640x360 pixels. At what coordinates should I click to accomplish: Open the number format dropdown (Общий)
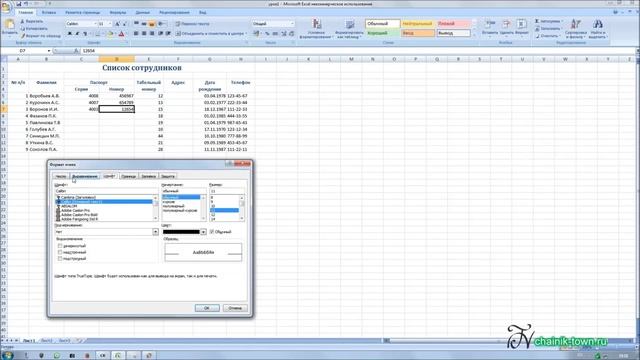tap(292, 24)
